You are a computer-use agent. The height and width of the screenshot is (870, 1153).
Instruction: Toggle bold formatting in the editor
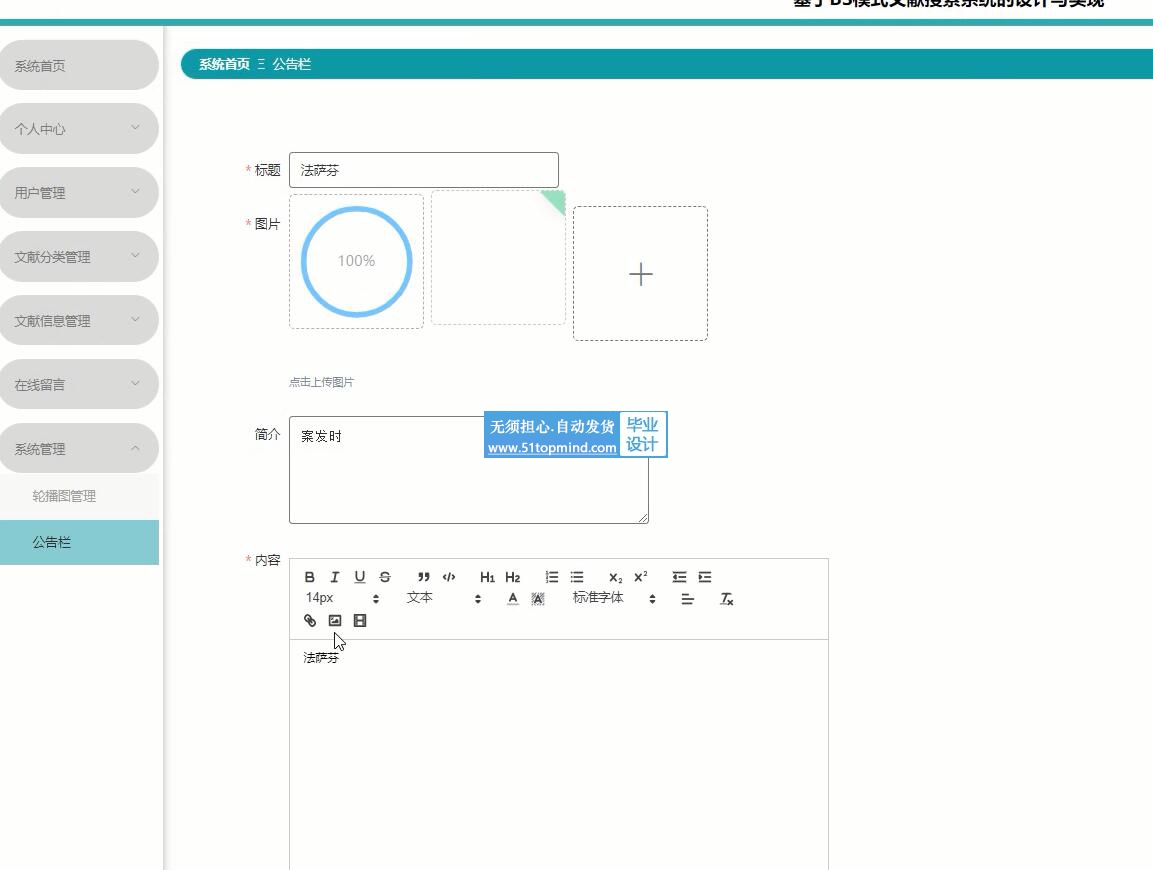point(310,577)
